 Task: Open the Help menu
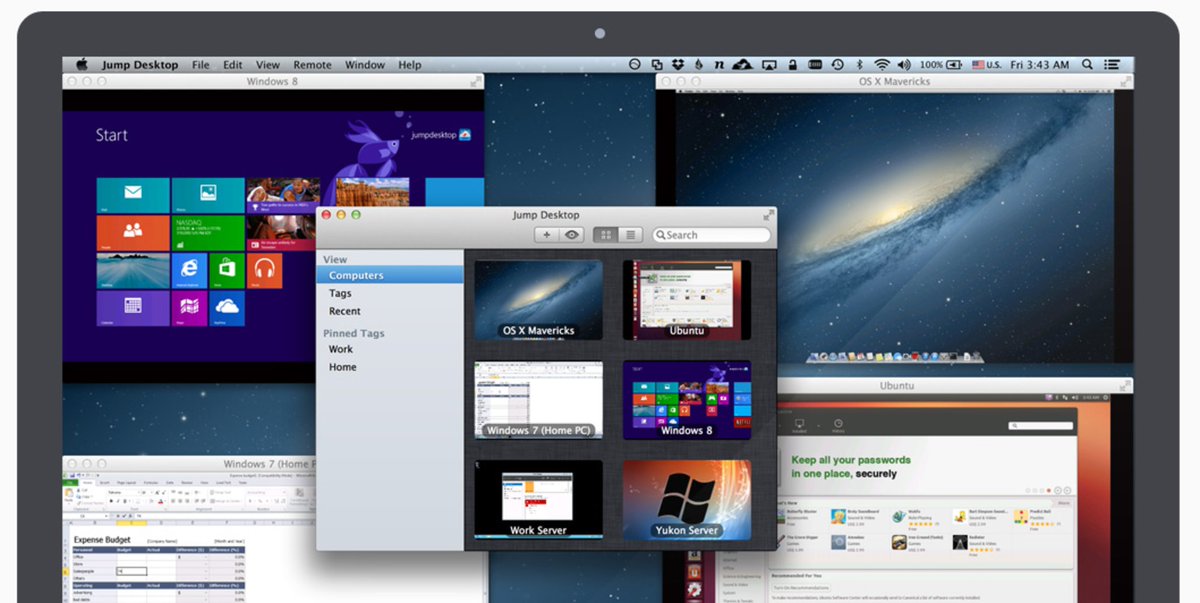pyautogui.click(x=410, y=65)
